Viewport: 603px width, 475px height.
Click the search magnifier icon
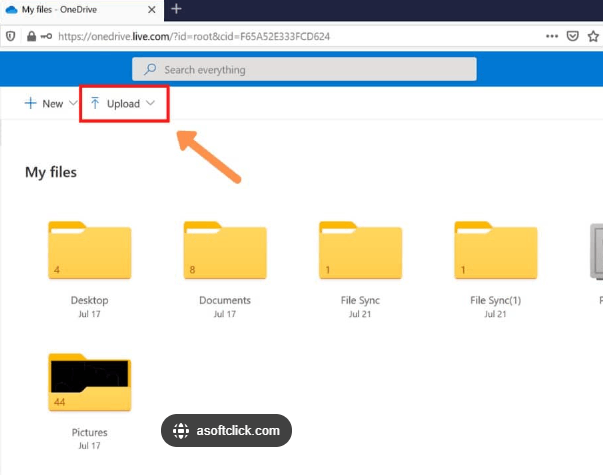point(150,69)
